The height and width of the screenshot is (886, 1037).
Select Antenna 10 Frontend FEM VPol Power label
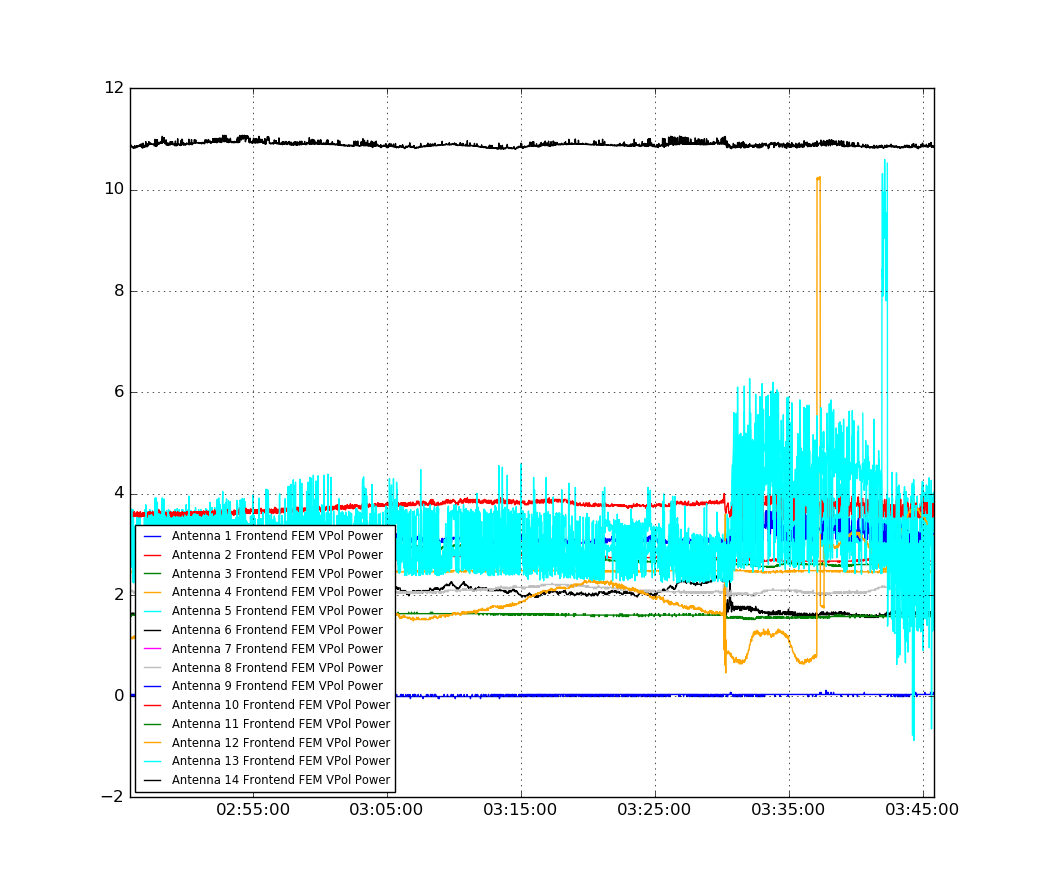[x=281, y=705]
